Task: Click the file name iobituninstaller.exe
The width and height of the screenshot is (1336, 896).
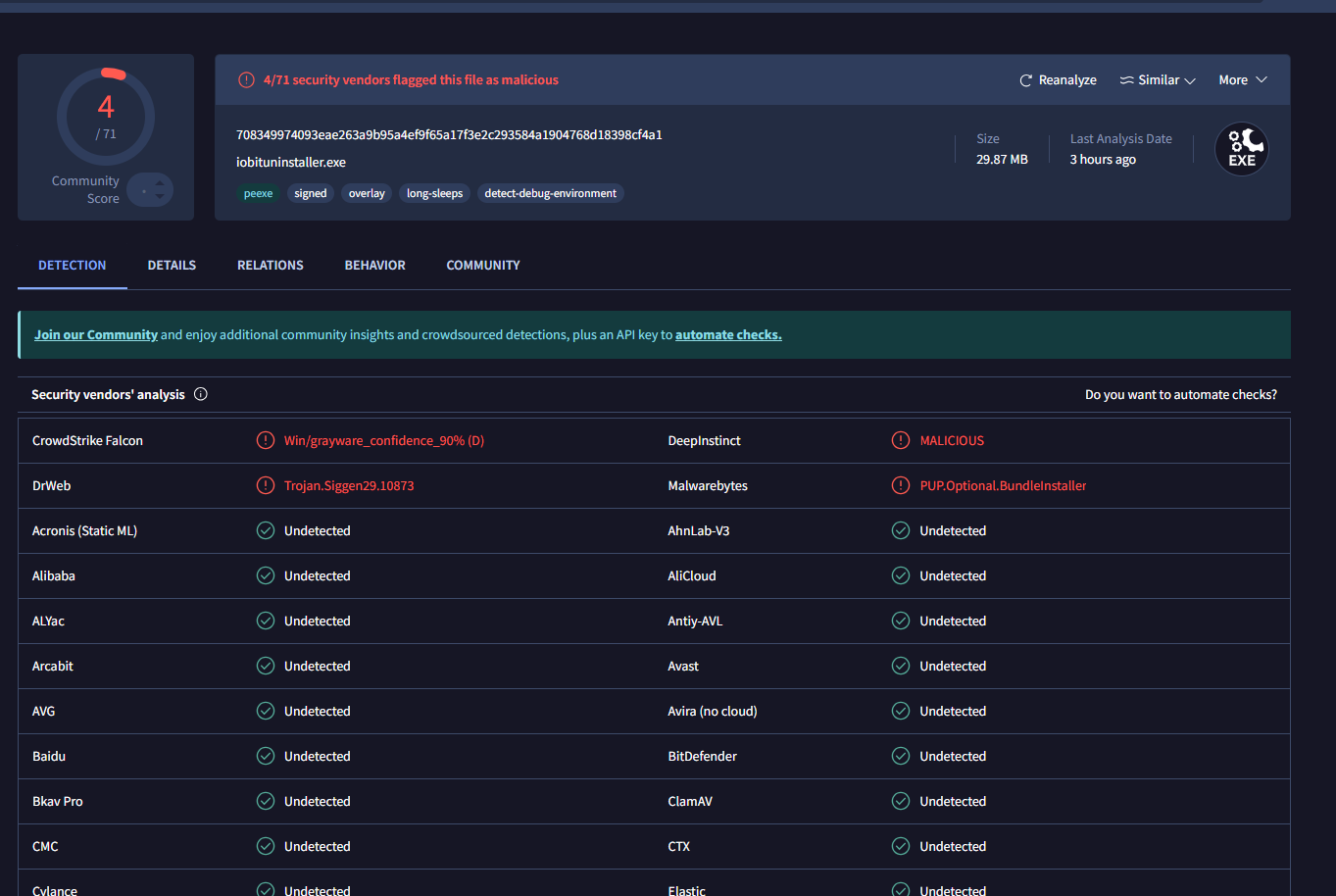Action: point(291,163)
